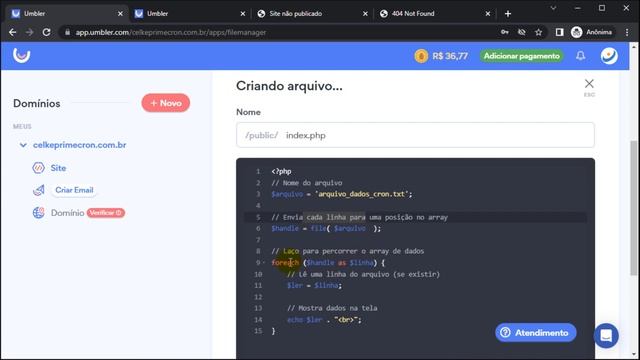Open saved passwords key icon
Image resolution: width=640 pixels, height=360 pixels.
tap(505, 32)
